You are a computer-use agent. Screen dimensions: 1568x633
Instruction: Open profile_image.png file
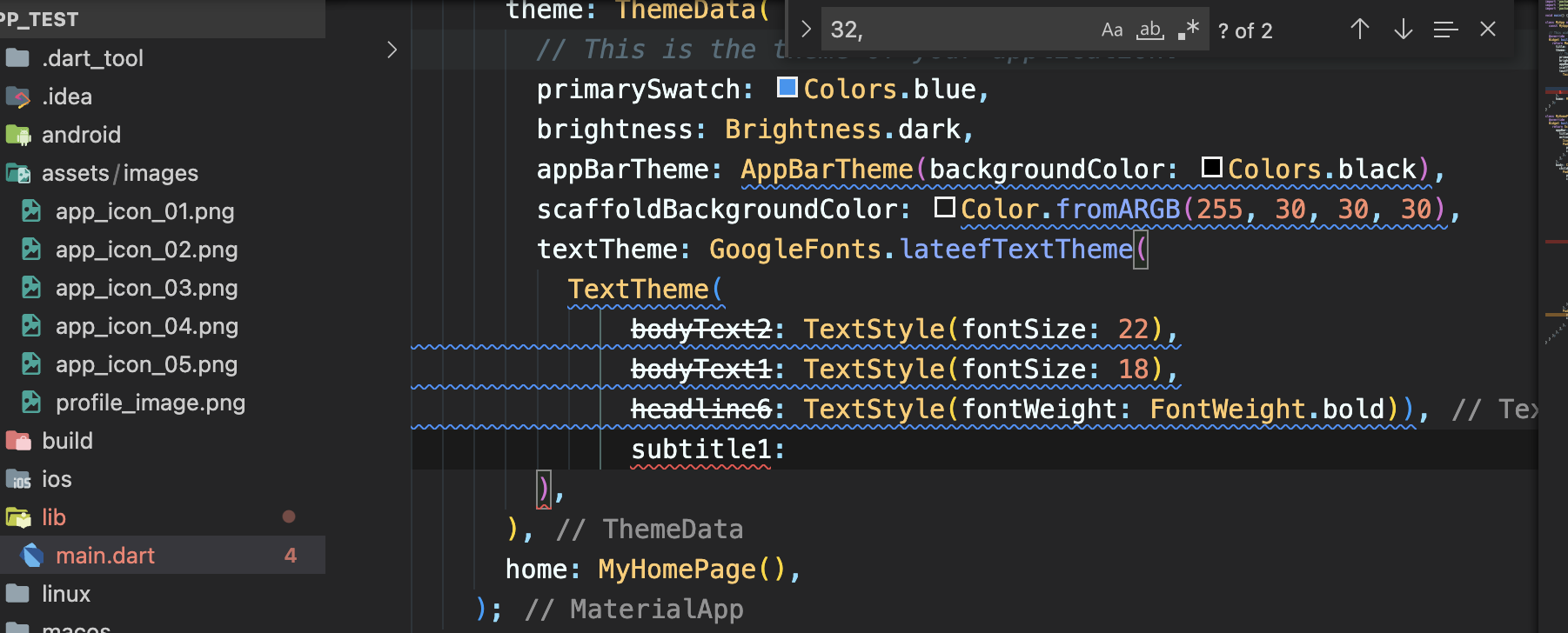(163, 403)
